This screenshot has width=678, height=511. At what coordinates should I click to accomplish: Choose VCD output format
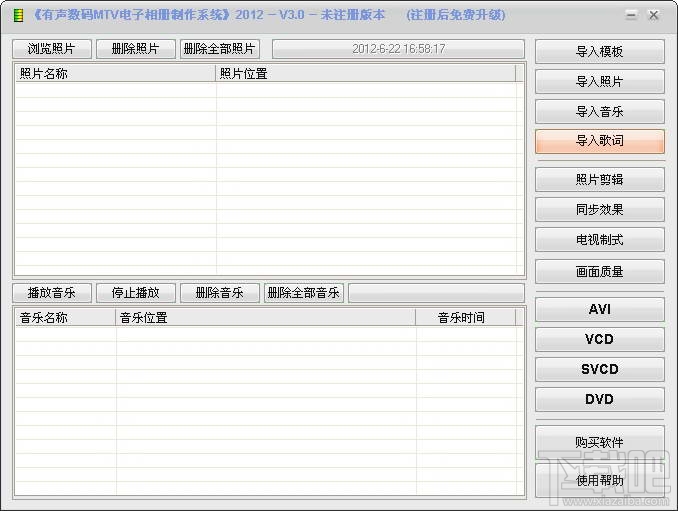click(x=600, y=339)
